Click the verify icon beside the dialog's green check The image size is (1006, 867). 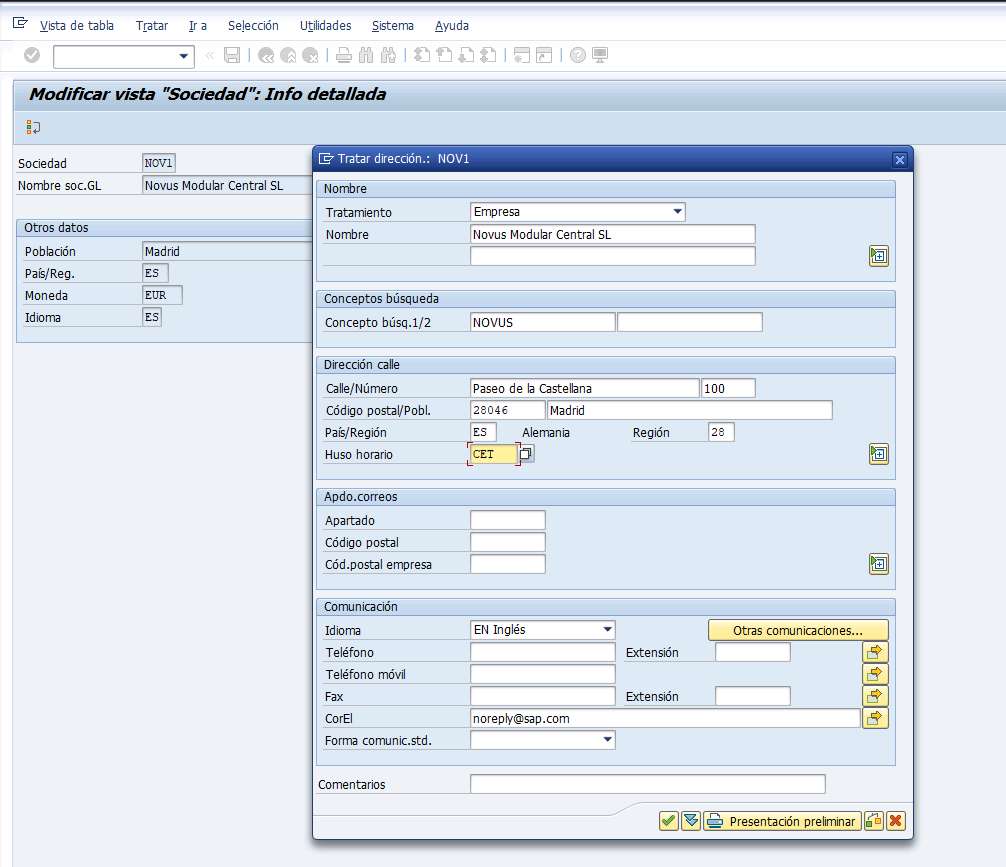691,821
